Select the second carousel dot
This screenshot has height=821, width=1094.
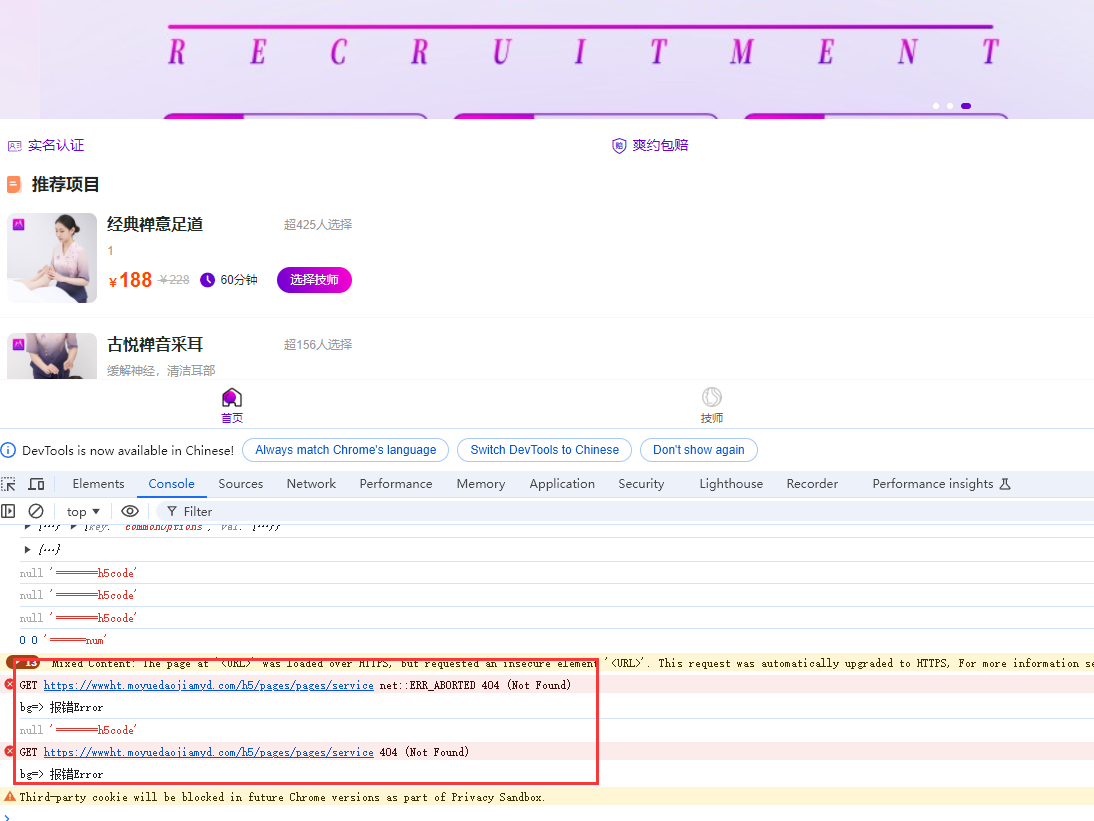pos(950,106)
